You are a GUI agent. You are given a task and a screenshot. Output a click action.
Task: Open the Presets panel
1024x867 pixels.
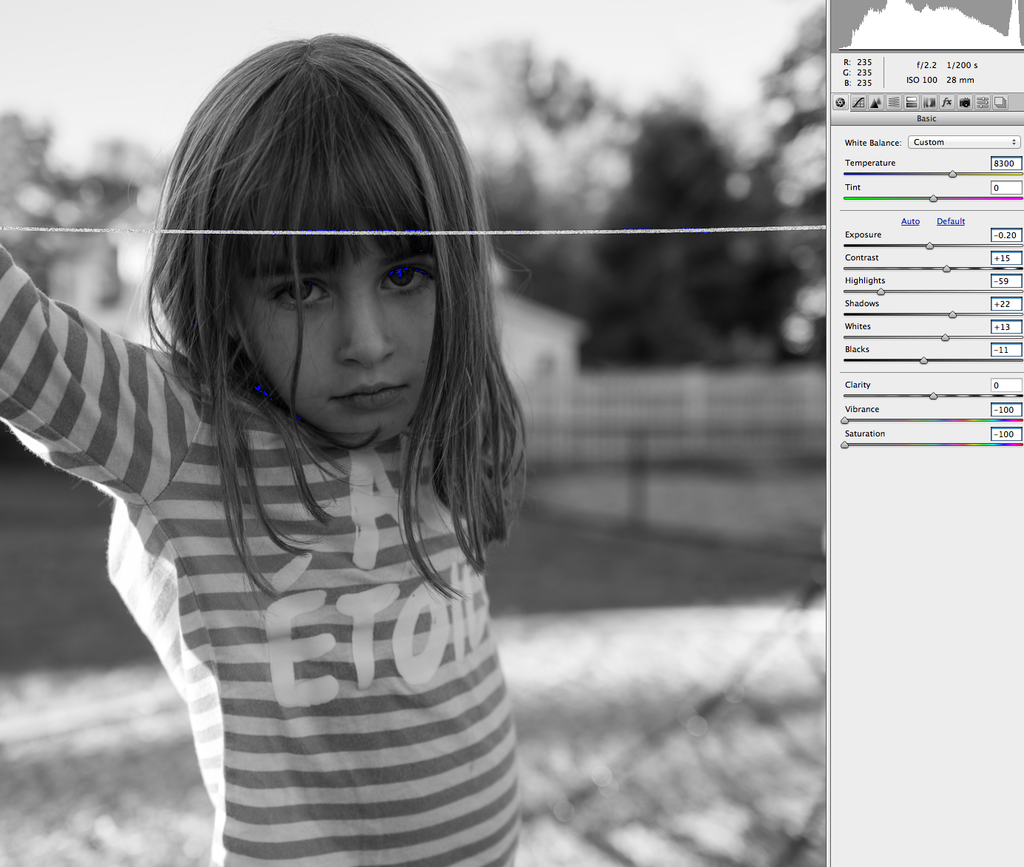click(x=981, y=102)
